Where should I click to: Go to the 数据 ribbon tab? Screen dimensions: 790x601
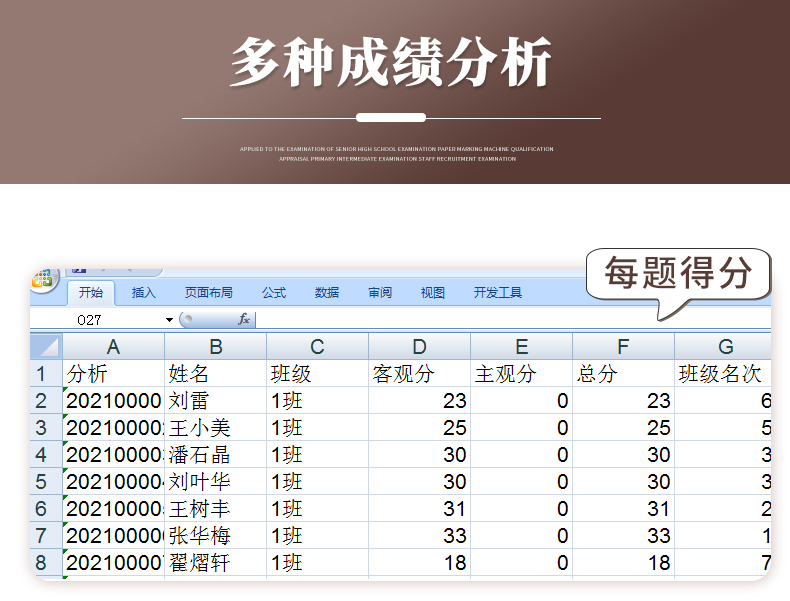pos(327,293)
